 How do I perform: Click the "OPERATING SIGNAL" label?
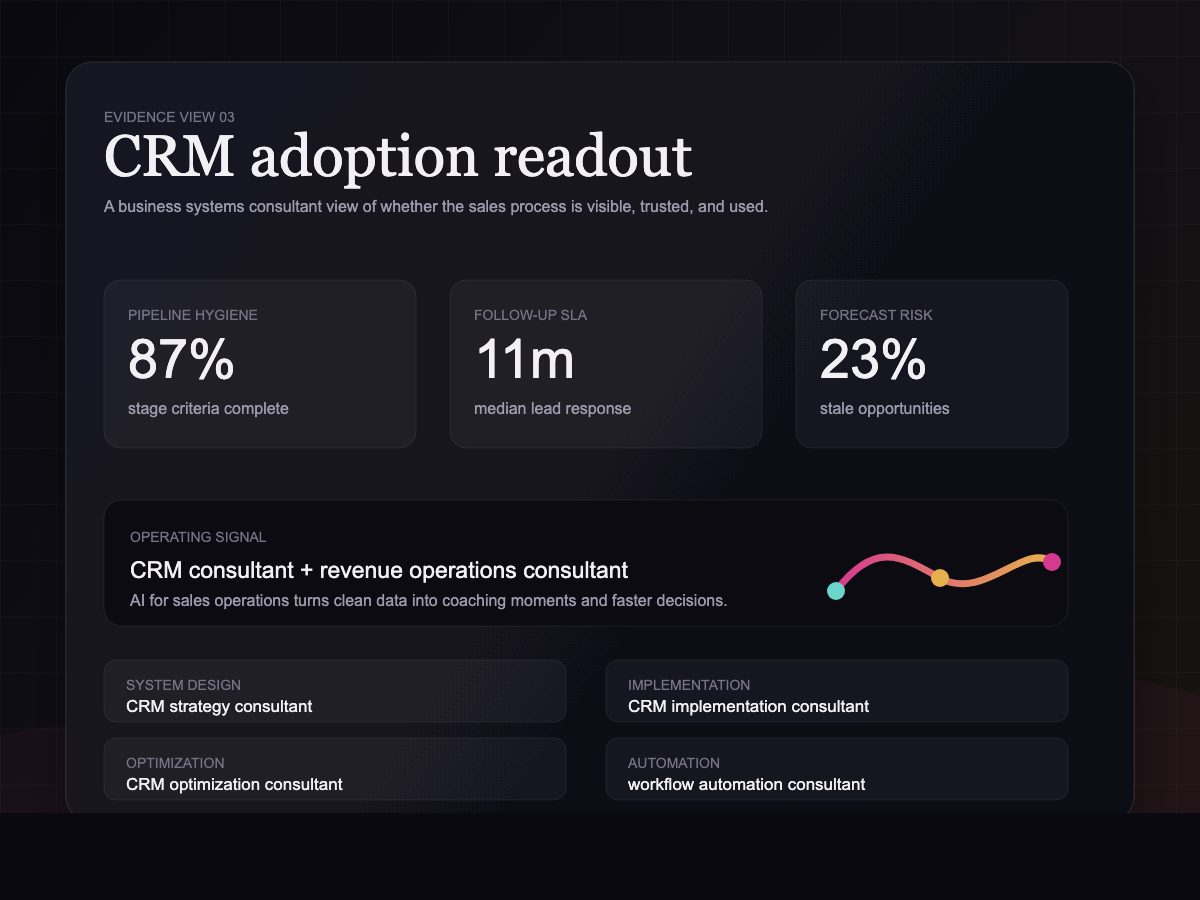198,537
